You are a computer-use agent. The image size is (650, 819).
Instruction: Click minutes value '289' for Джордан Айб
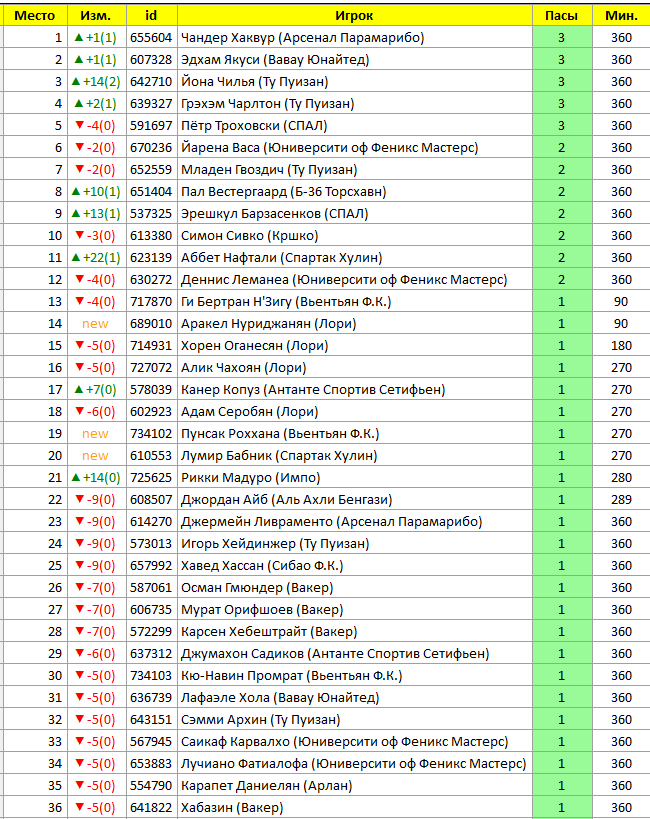tap(621, 499)
